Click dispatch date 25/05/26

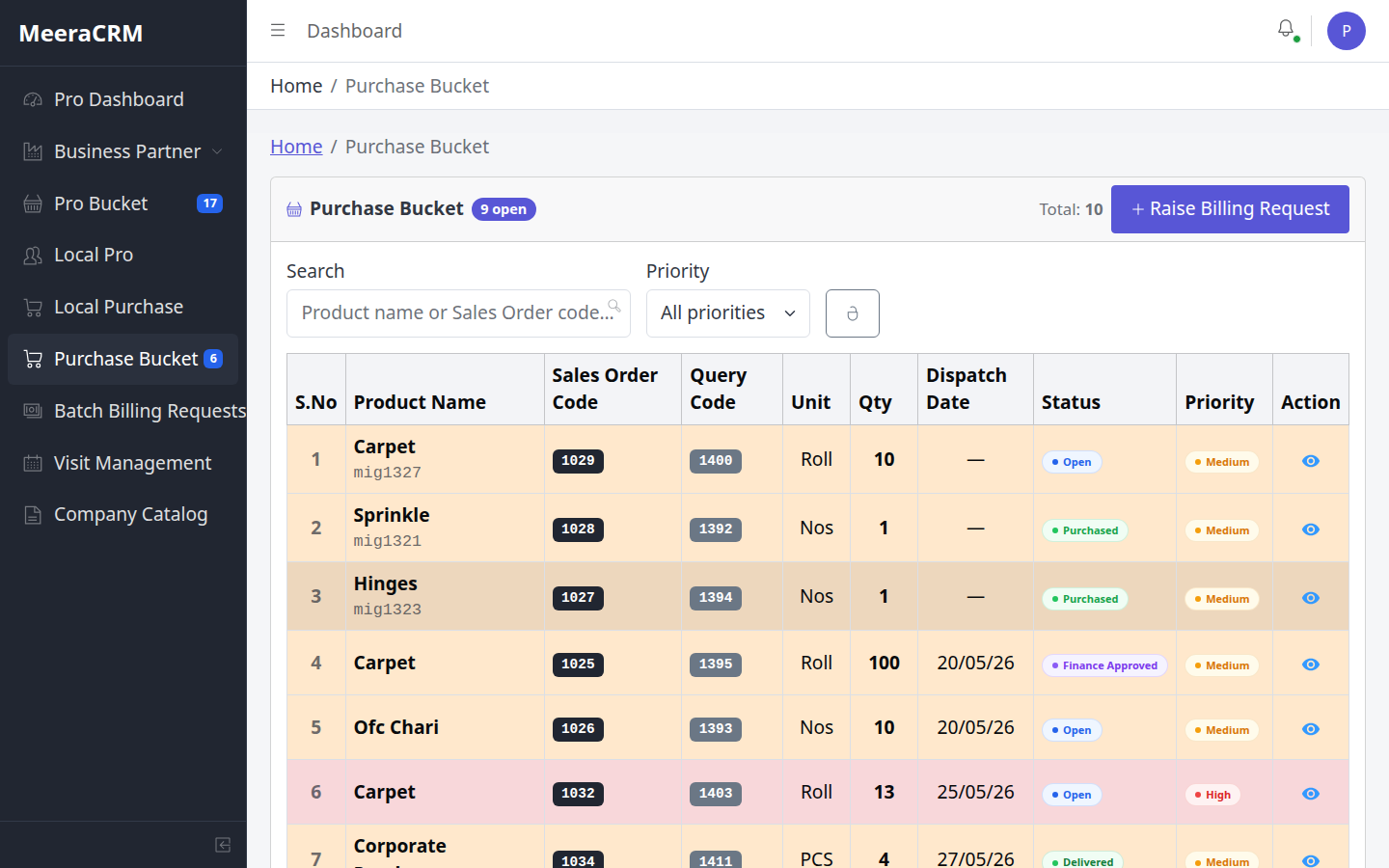(975, 792)
